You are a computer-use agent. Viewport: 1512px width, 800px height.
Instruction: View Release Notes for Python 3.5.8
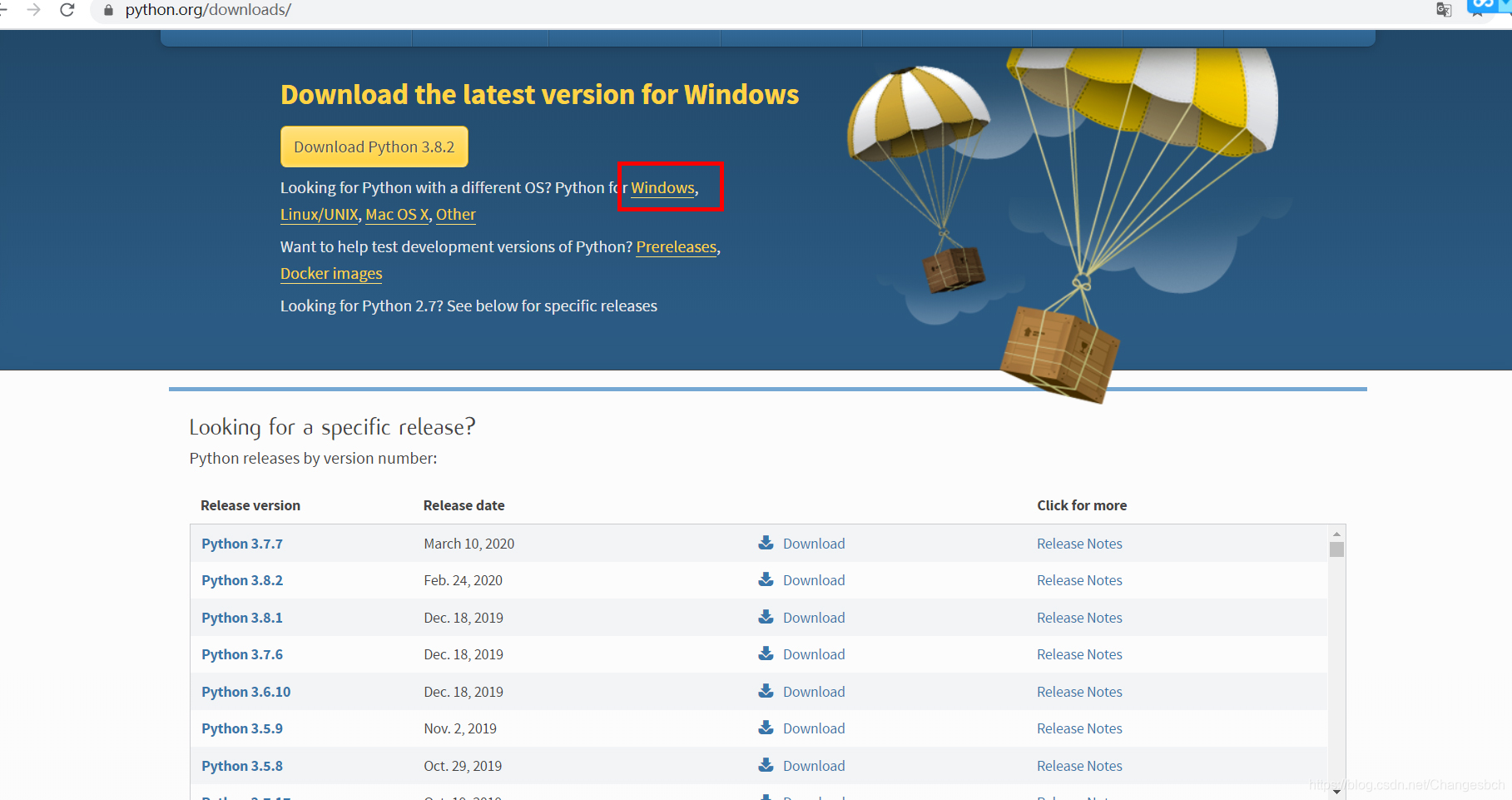pos(1079,766)
